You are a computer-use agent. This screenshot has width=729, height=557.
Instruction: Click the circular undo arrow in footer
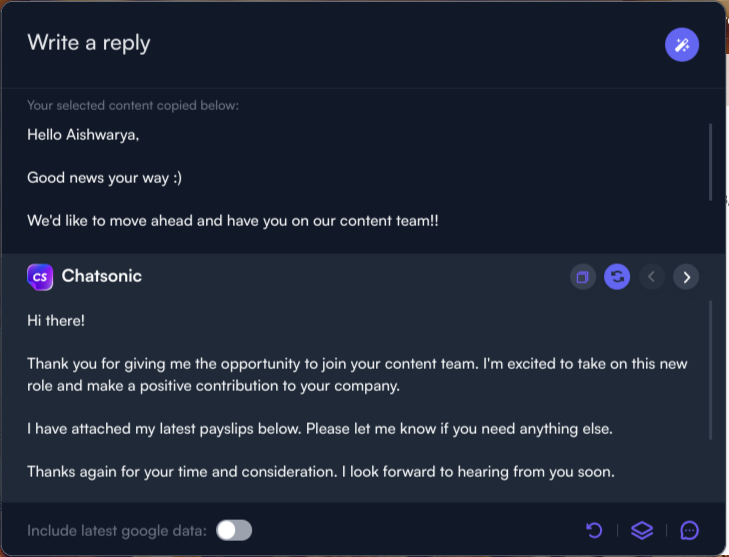click(594, 530)
